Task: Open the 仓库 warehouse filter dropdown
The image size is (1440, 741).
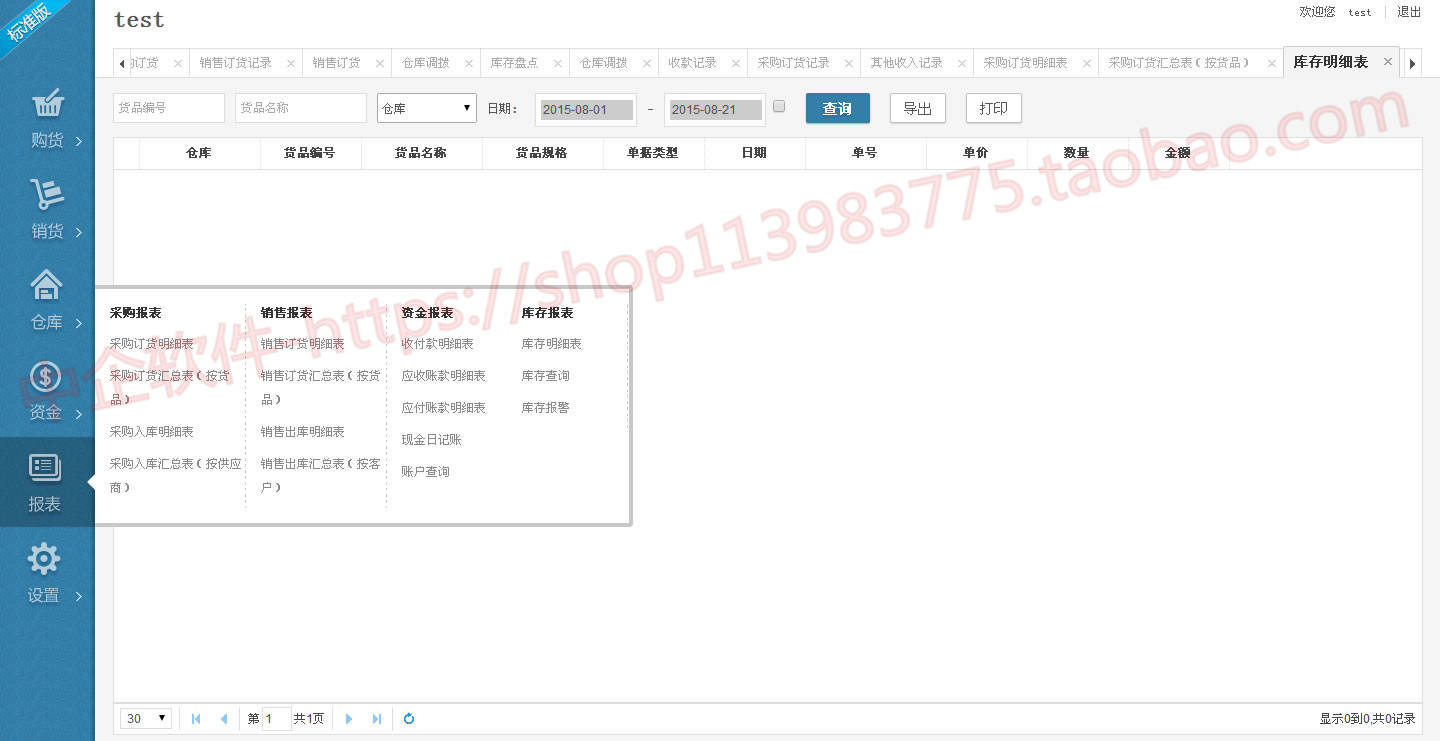Action: tap(427, 108)
